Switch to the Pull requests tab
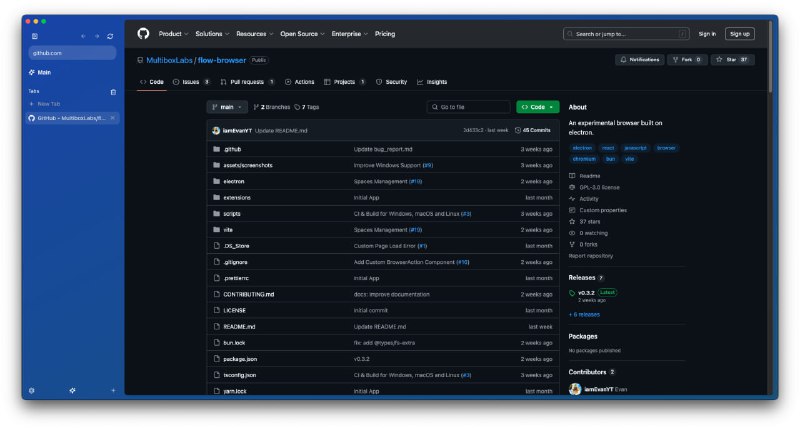Screen dimensions: 800x429 coord(247,82)
